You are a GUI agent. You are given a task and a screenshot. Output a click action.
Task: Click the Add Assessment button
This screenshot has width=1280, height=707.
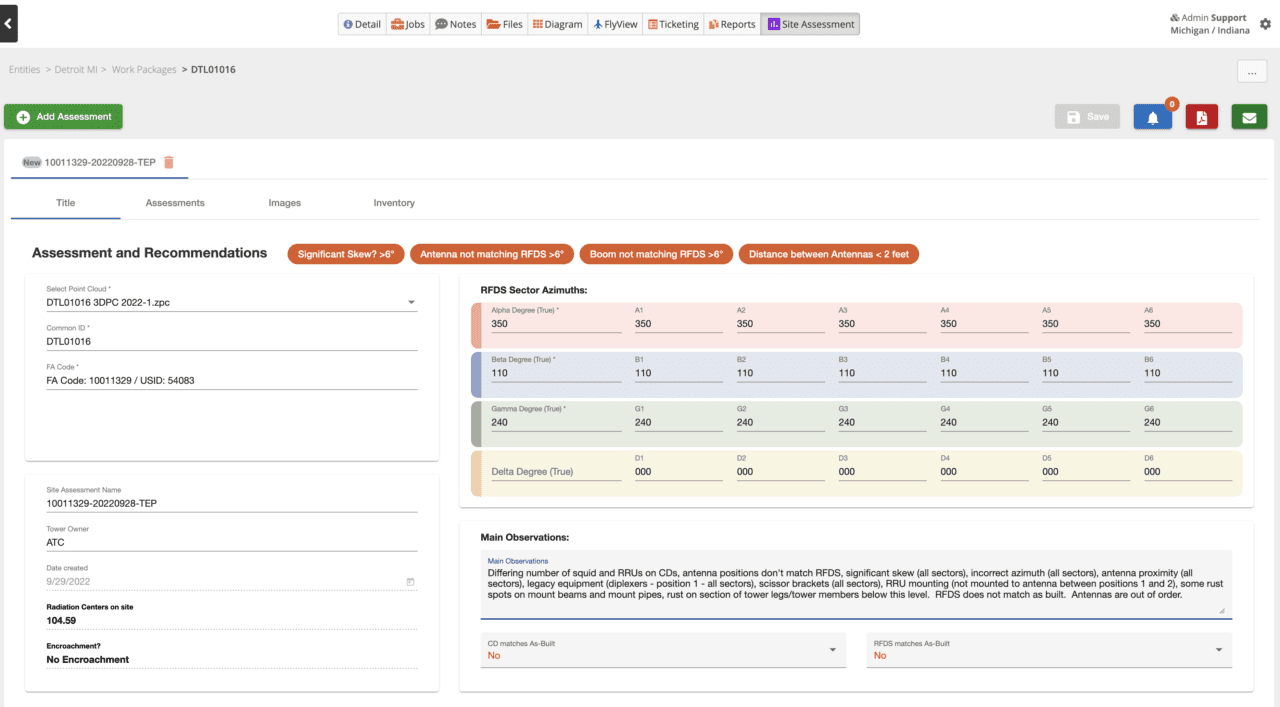click(x=63, y=116)
